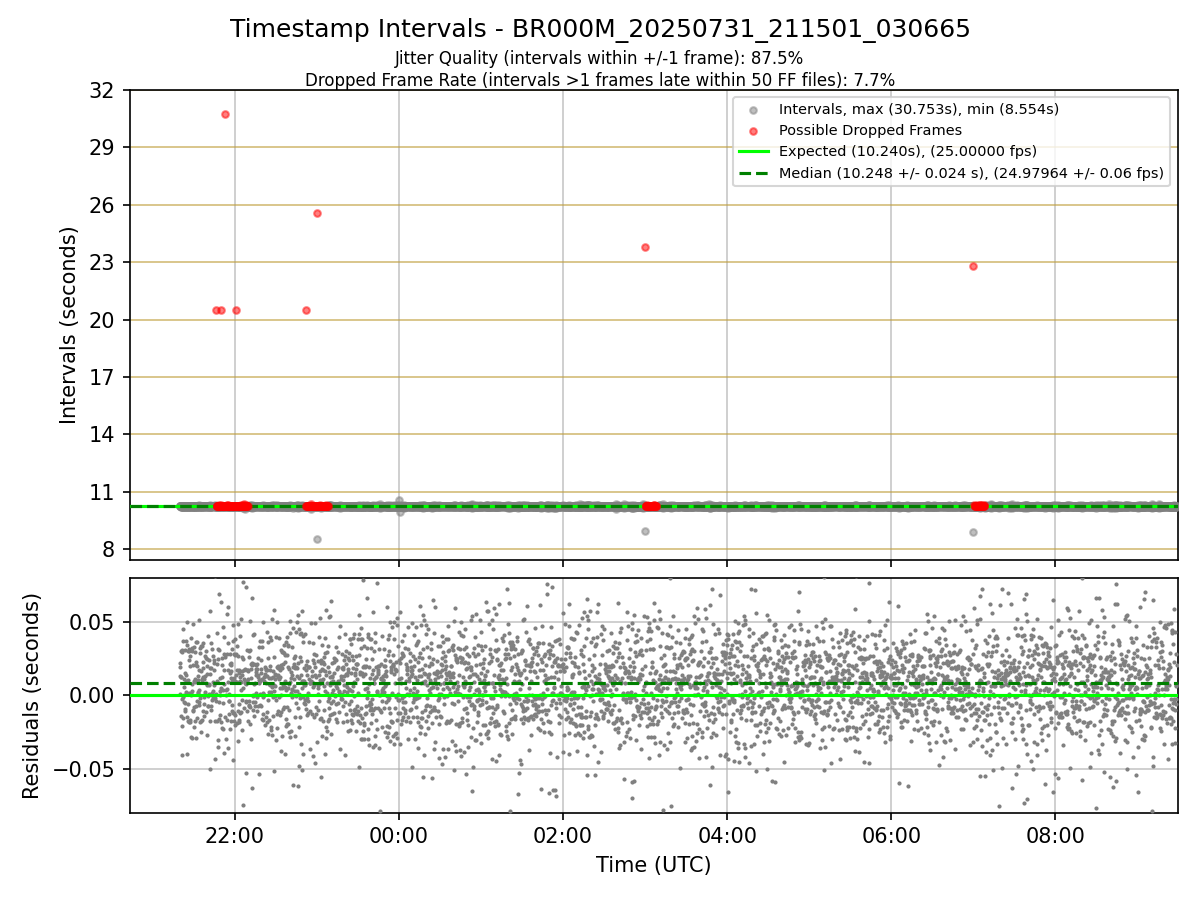
Task: Click the 06:00 x-axis tick label
Action: 891,835
